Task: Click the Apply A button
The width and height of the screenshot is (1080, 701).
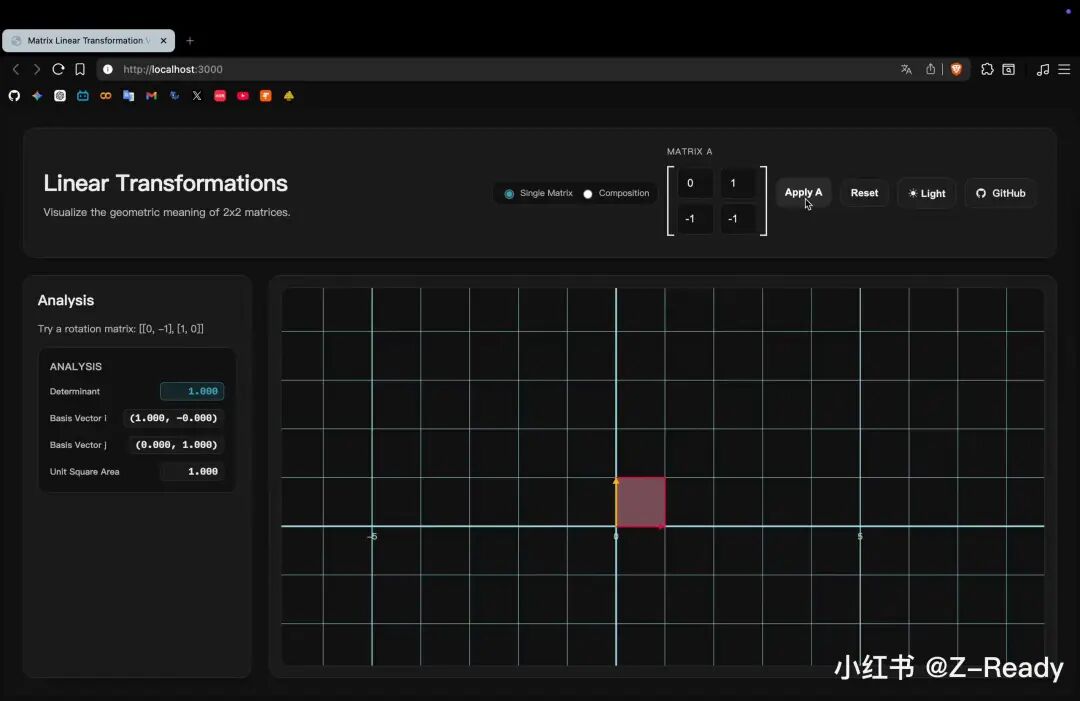Action: coord(803,192)
